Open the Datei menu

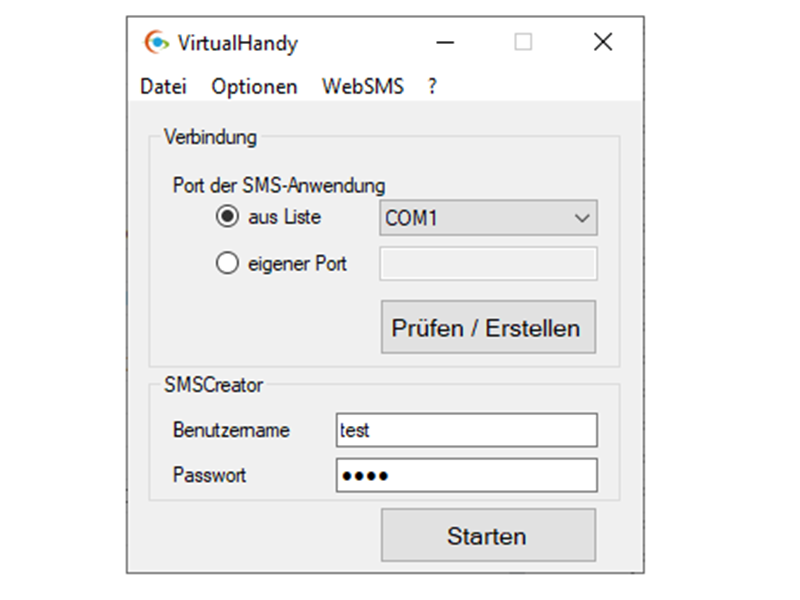click(x=163, y=86)
